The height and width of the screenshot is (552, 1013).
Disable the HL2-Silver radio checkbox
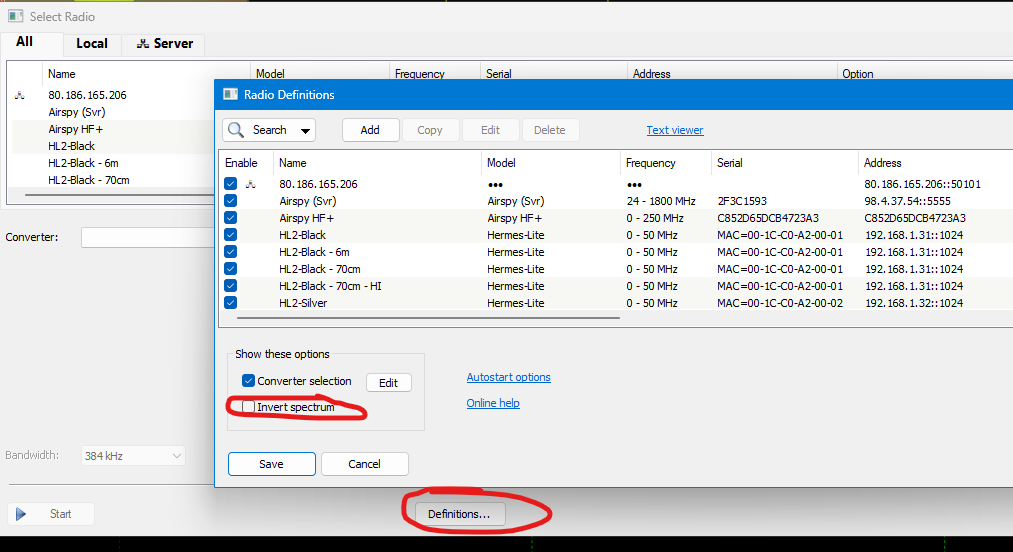pos(231,303)
